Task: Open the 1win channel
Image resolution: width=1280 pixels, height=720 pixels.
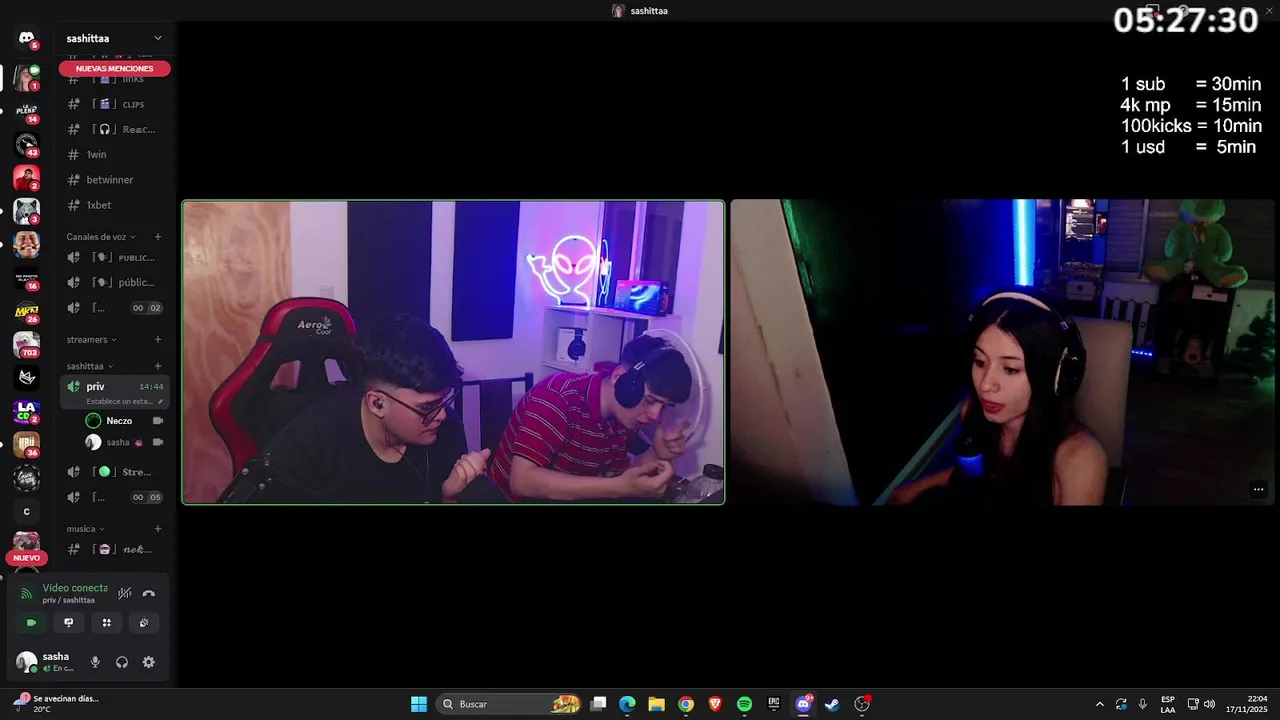Action: coord(113,154)
